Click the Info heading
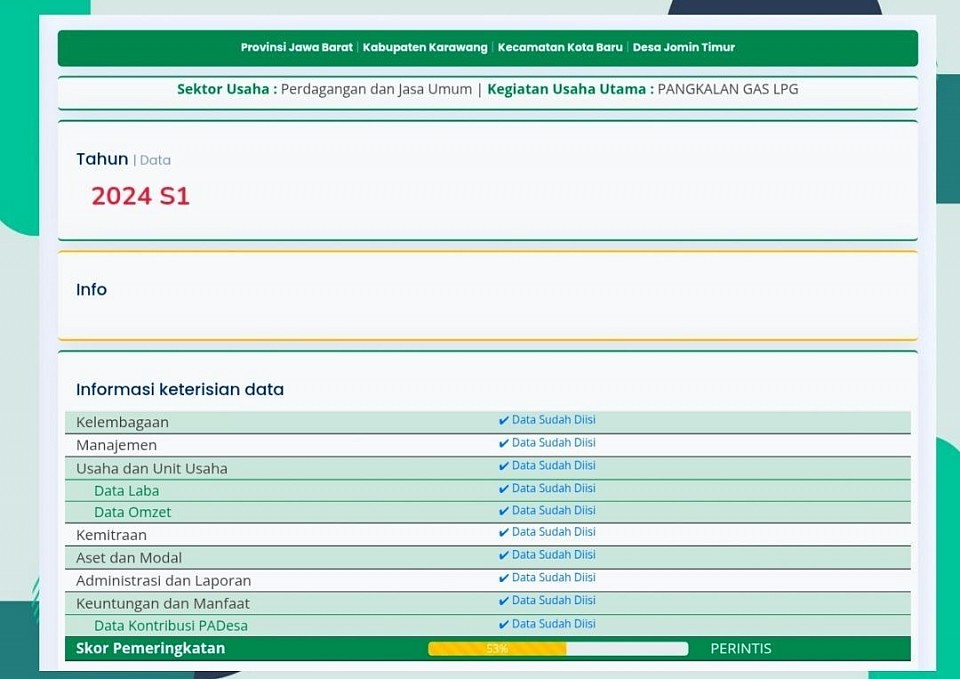This screenshot has width=960, height=679. (91, 290)
